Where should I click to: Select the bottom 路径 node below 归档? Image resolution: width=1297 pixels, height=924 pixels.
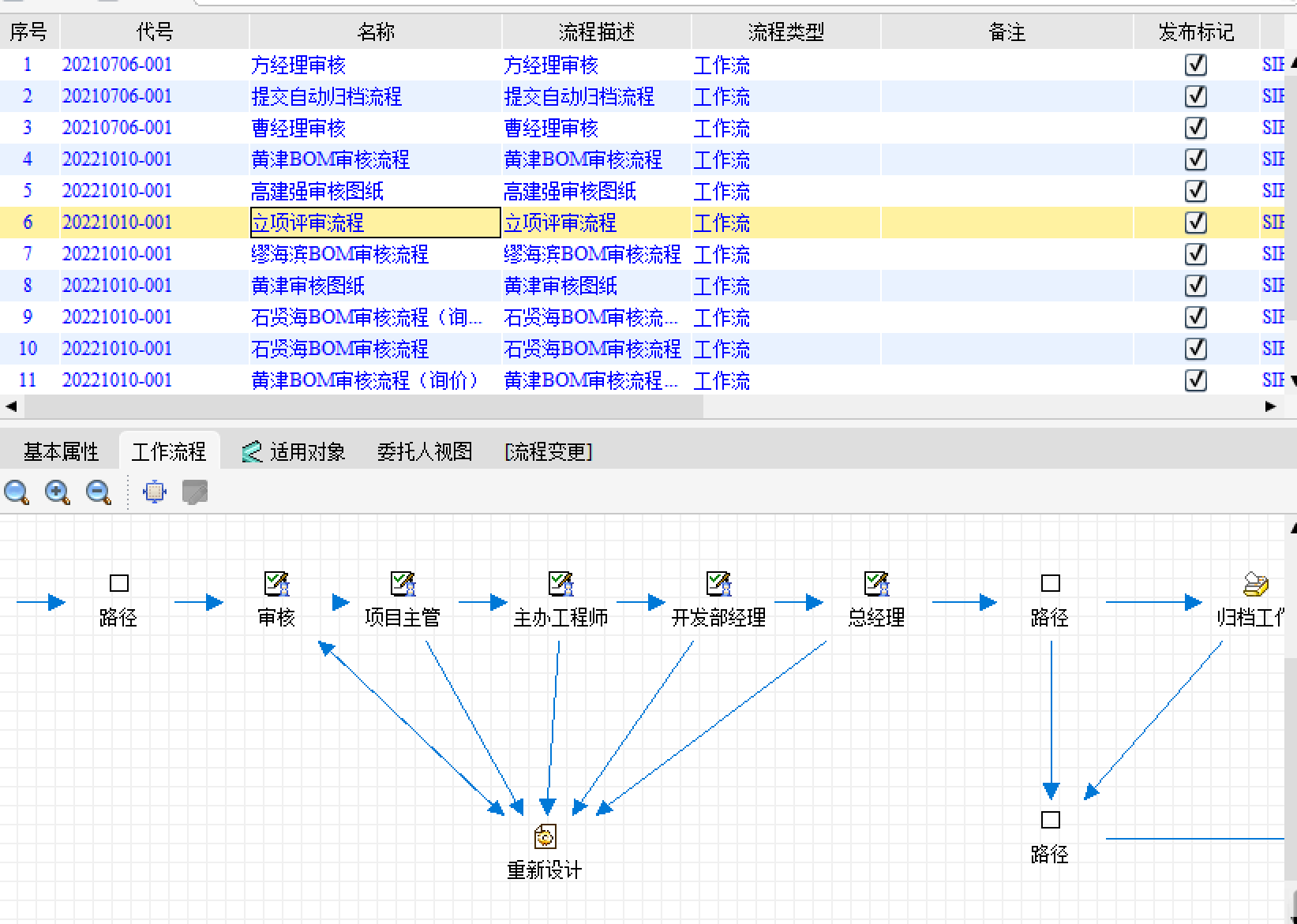click(1050, 837)
